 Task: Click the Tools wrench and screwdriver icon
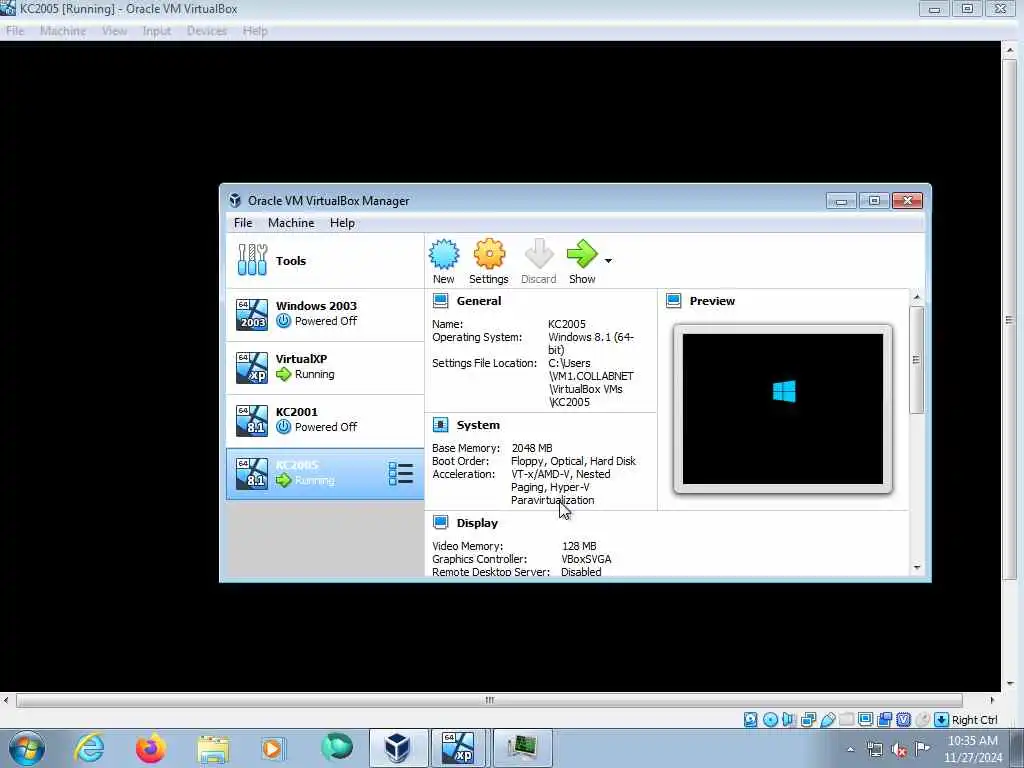tap(252, 260)
